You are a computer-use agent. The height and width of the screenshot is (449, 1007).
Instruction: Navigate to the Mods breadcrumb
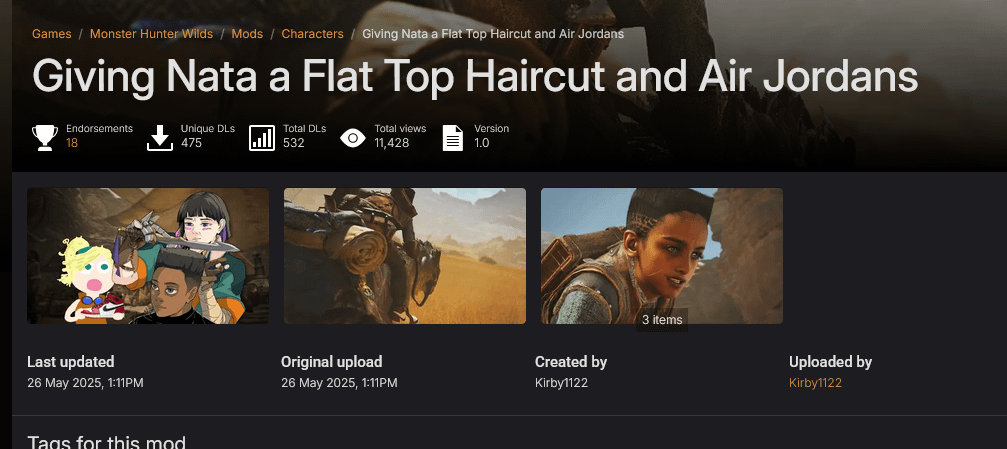[247, 34]
